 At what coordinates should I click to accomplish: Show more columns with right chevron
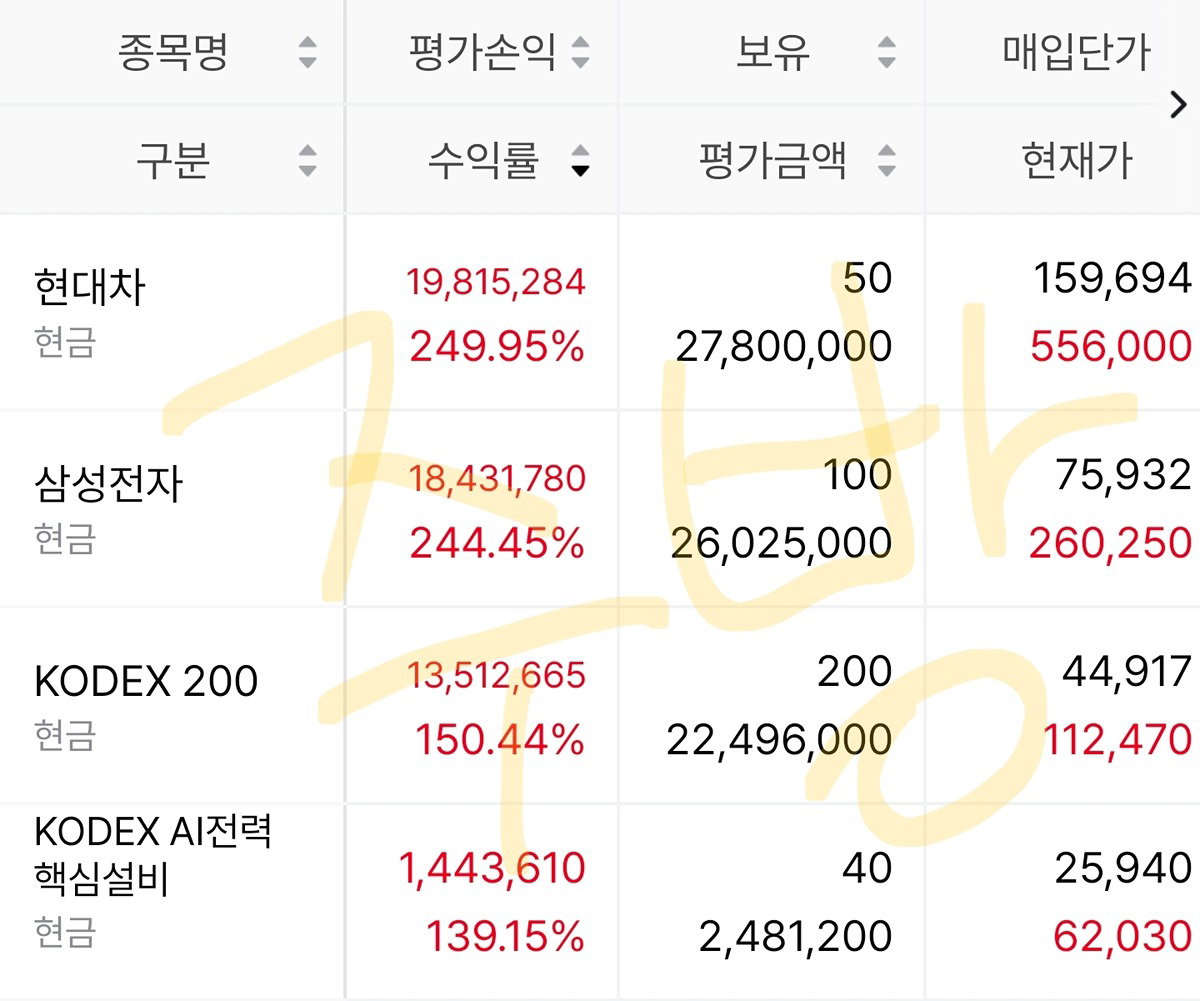tap(1179, 105)
